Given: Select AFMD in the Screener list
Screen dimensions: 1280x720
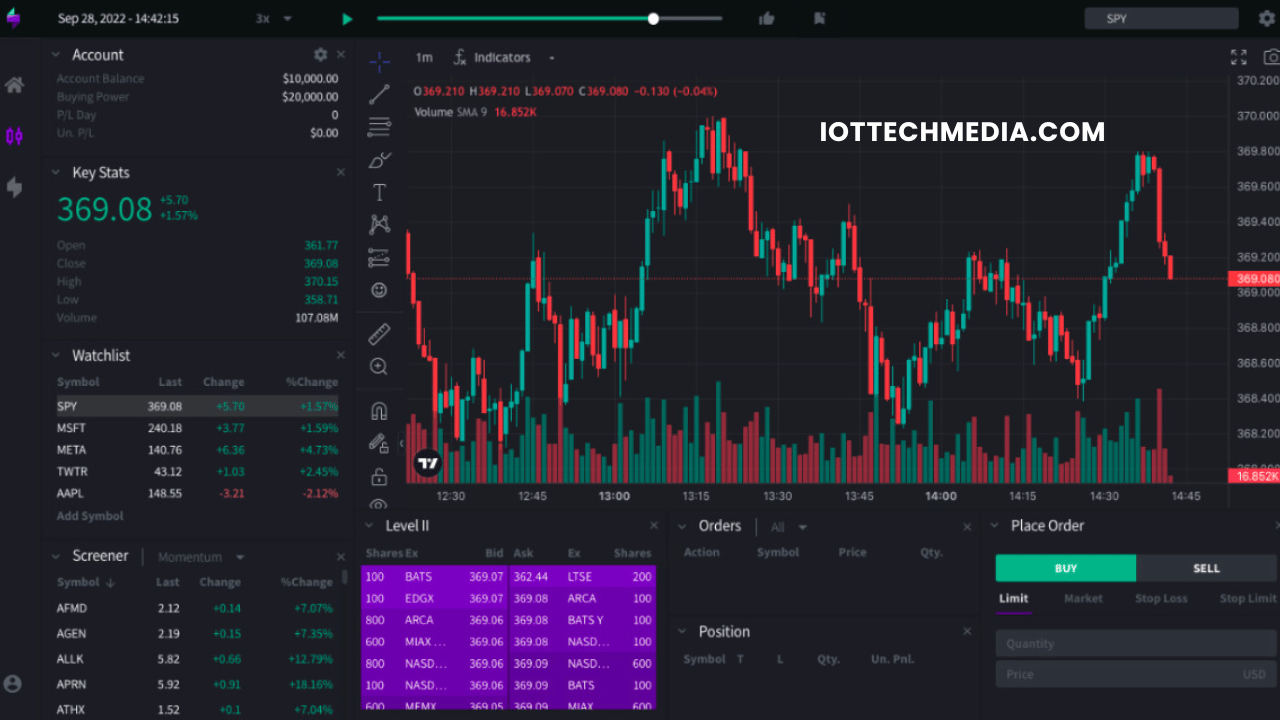Looking at the screenshot, I should point(195,608).
